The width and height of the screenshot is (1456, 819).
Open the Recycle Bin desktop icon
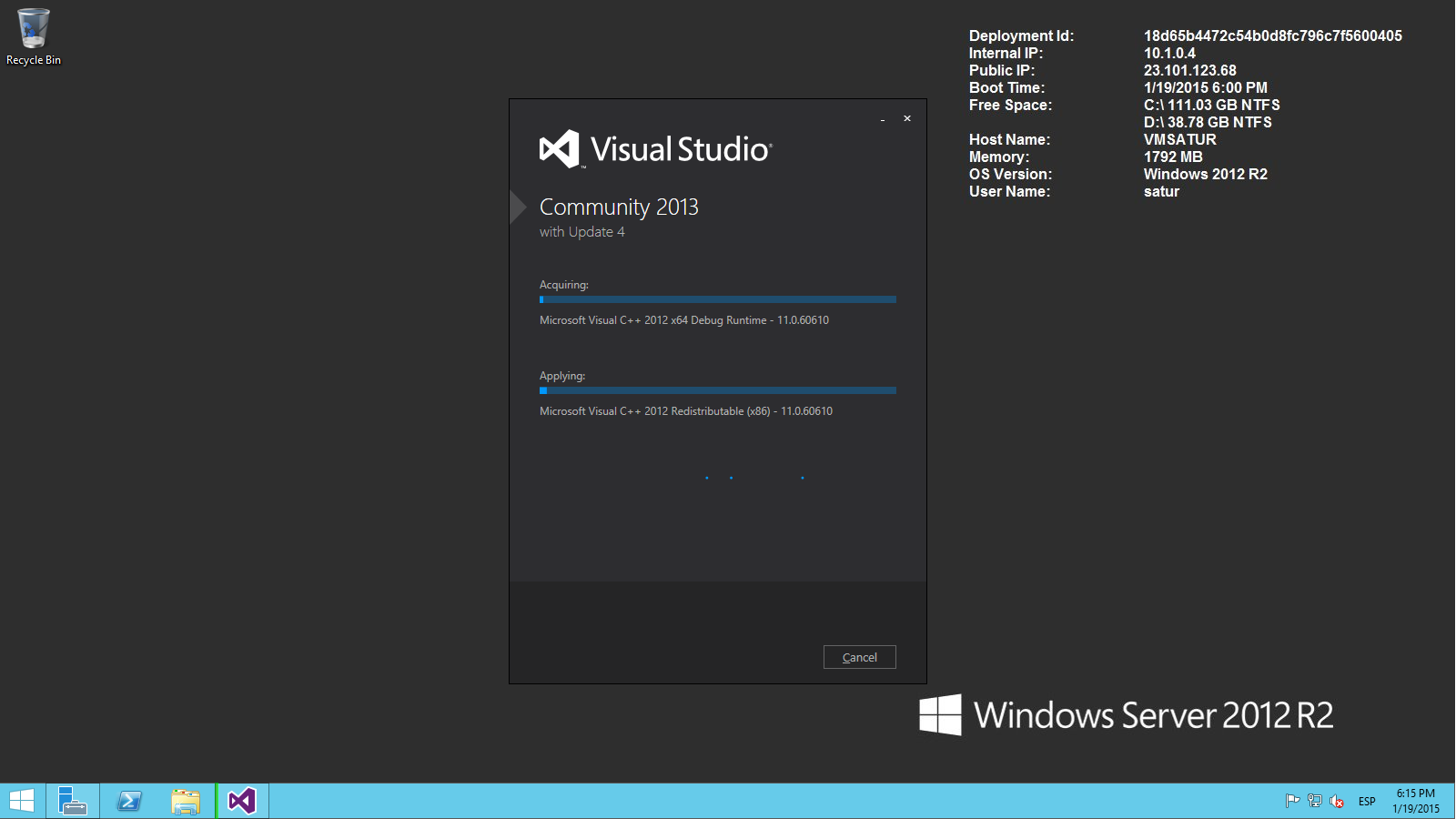click(x=33, y=37)
